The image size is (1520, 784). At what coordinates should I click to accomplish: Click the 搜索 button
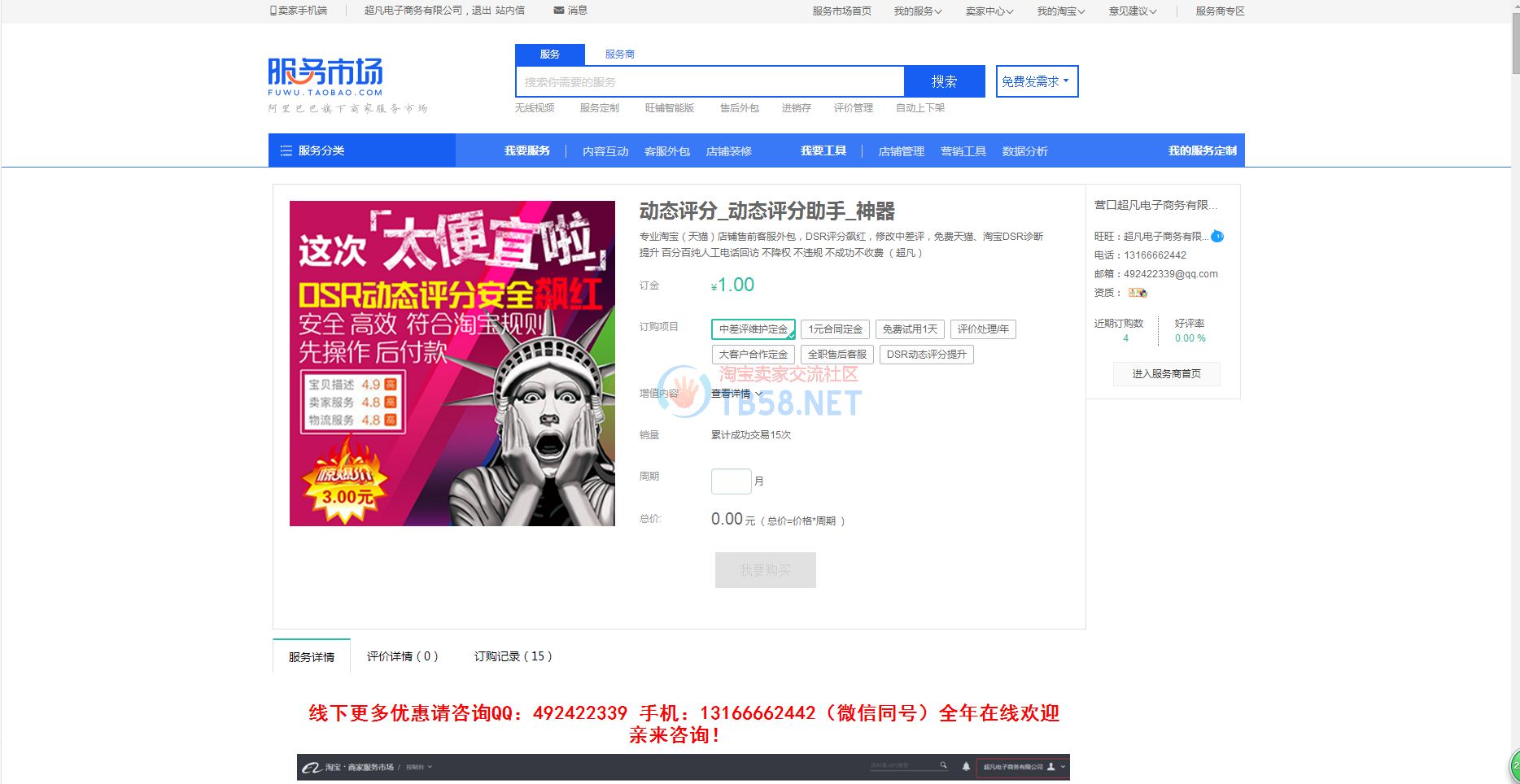point(944,81)
